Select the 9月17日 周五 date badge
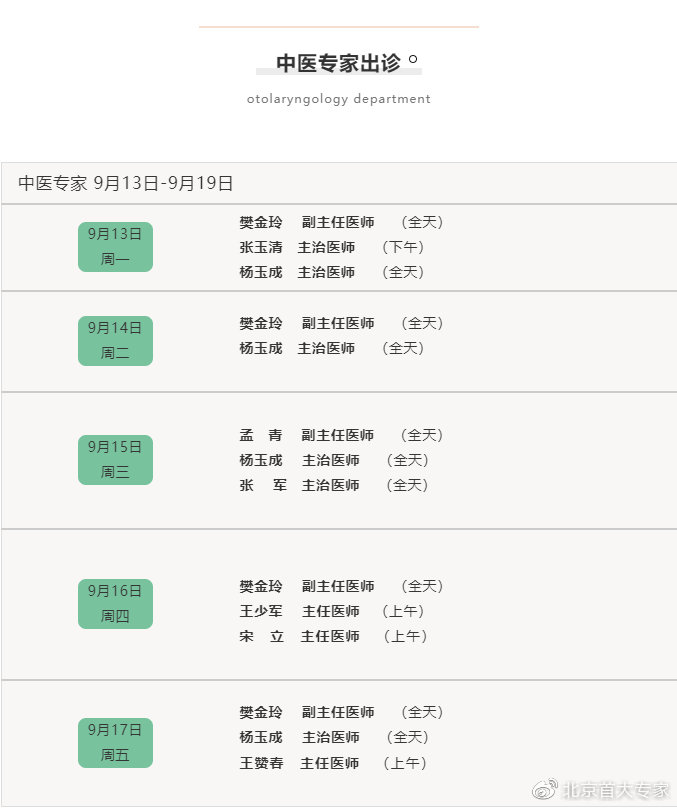Viewport: 677px width, 808px height. [115, 743]
